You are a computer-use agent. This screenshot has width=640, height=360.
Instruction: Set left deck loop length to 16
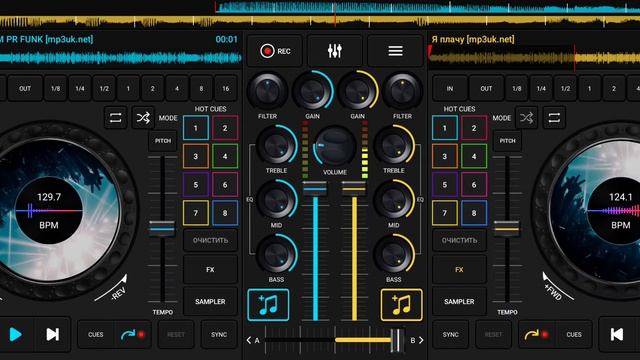226,88
